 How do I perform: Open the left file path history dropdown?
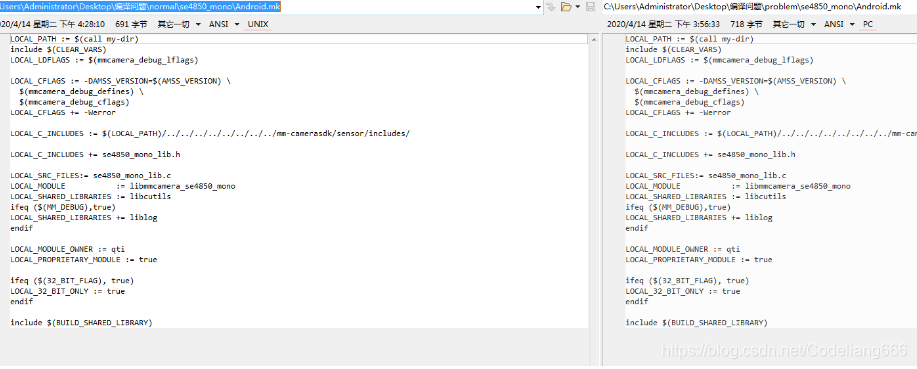pyautogui.click(x=538, y=6)
